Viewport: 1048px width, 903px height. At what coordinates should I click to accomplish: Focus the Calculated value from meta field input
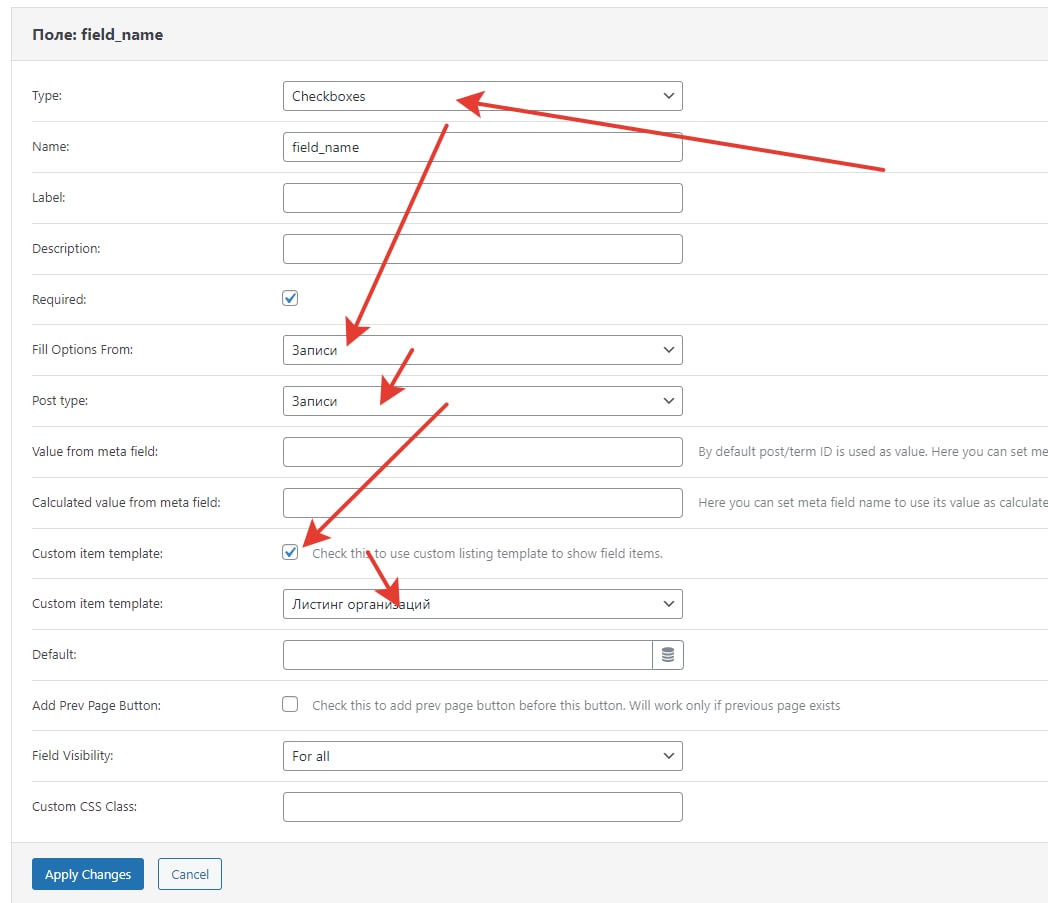click(483, 503)
